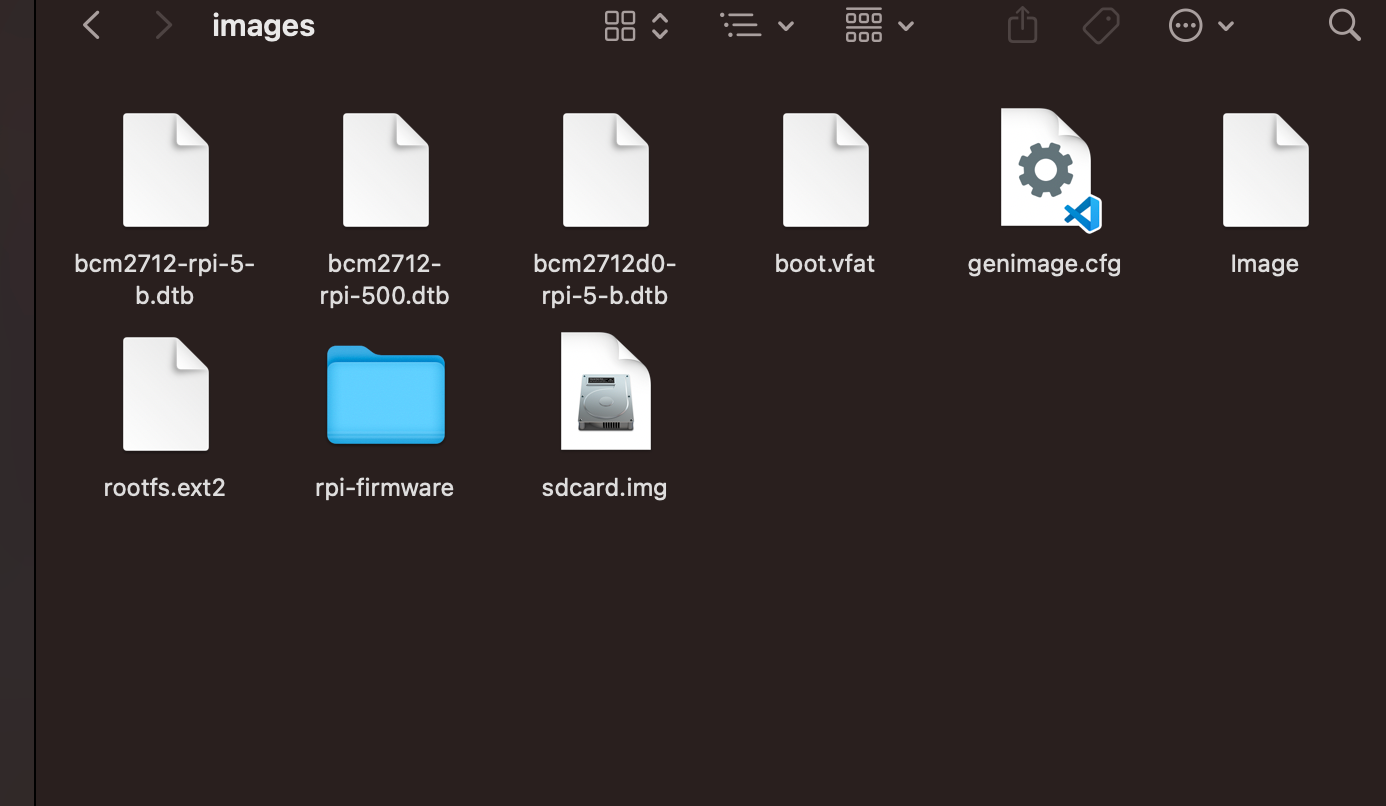Open the Share menu in the toolbar

(x=1022, y=25)
